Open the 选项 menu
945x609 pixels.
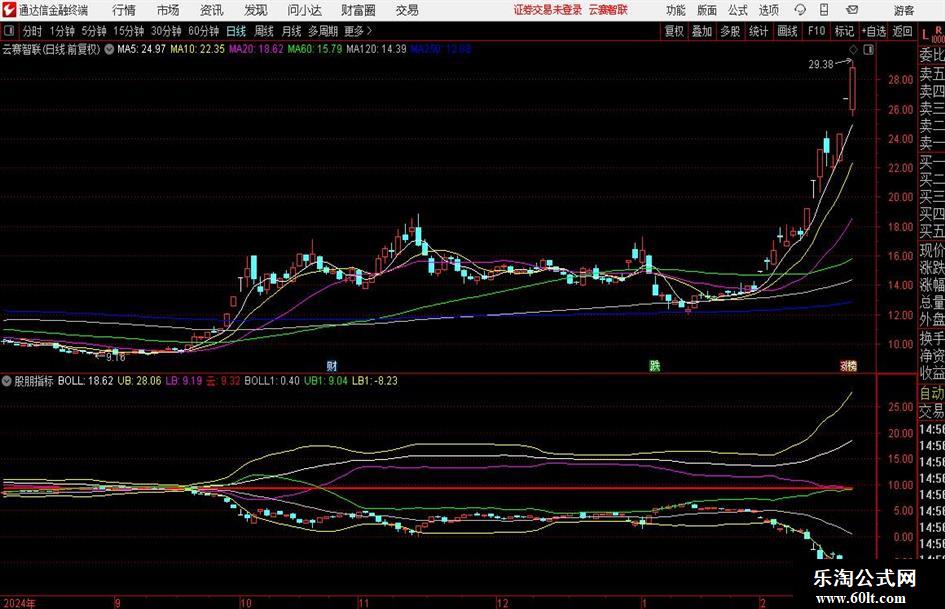tap(768, 10)
